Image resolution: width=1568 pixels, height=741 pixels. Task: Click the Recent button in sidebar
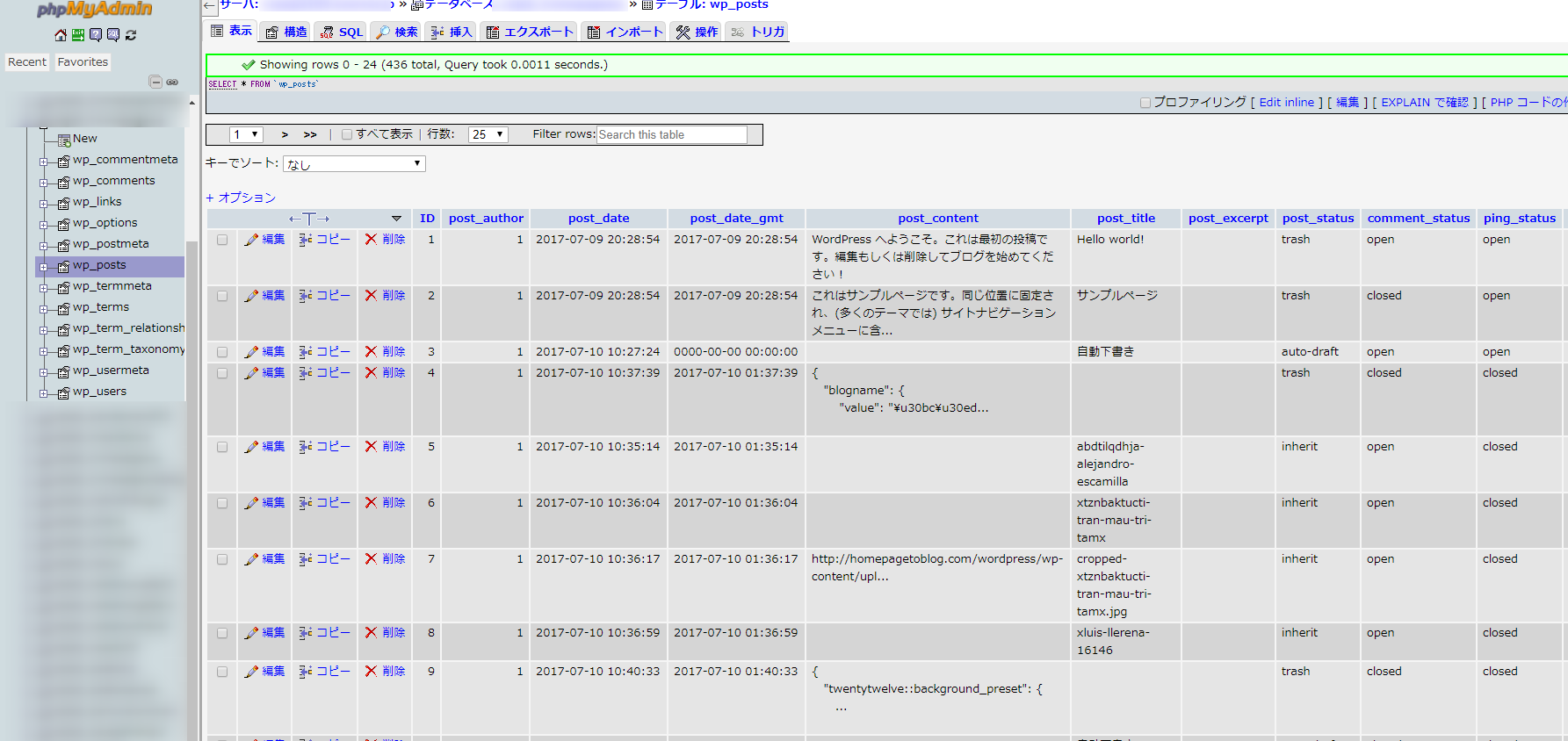[x=27, y=62]
